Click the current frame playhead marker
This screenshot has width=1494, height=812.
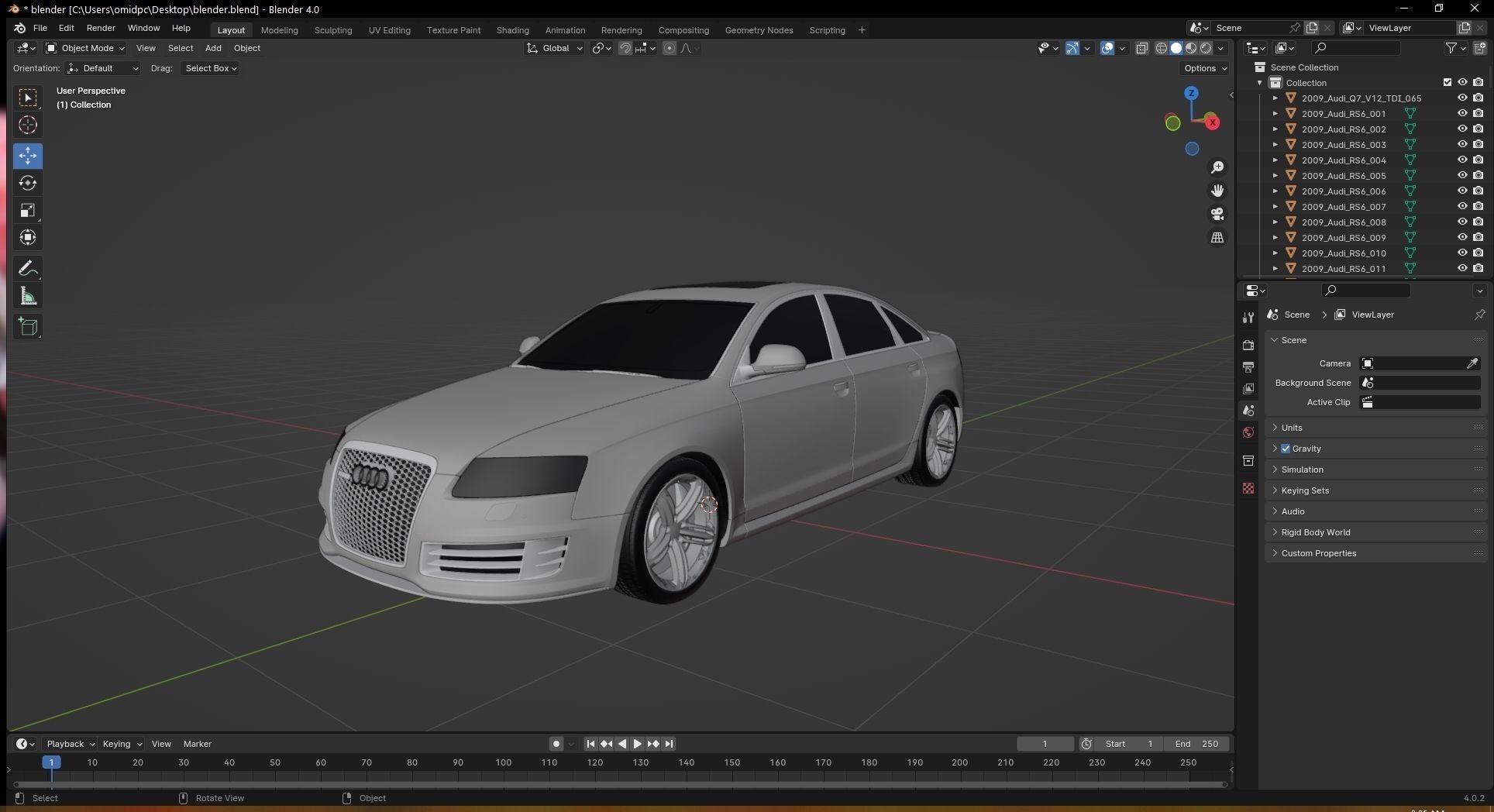(x=51, y=762)
